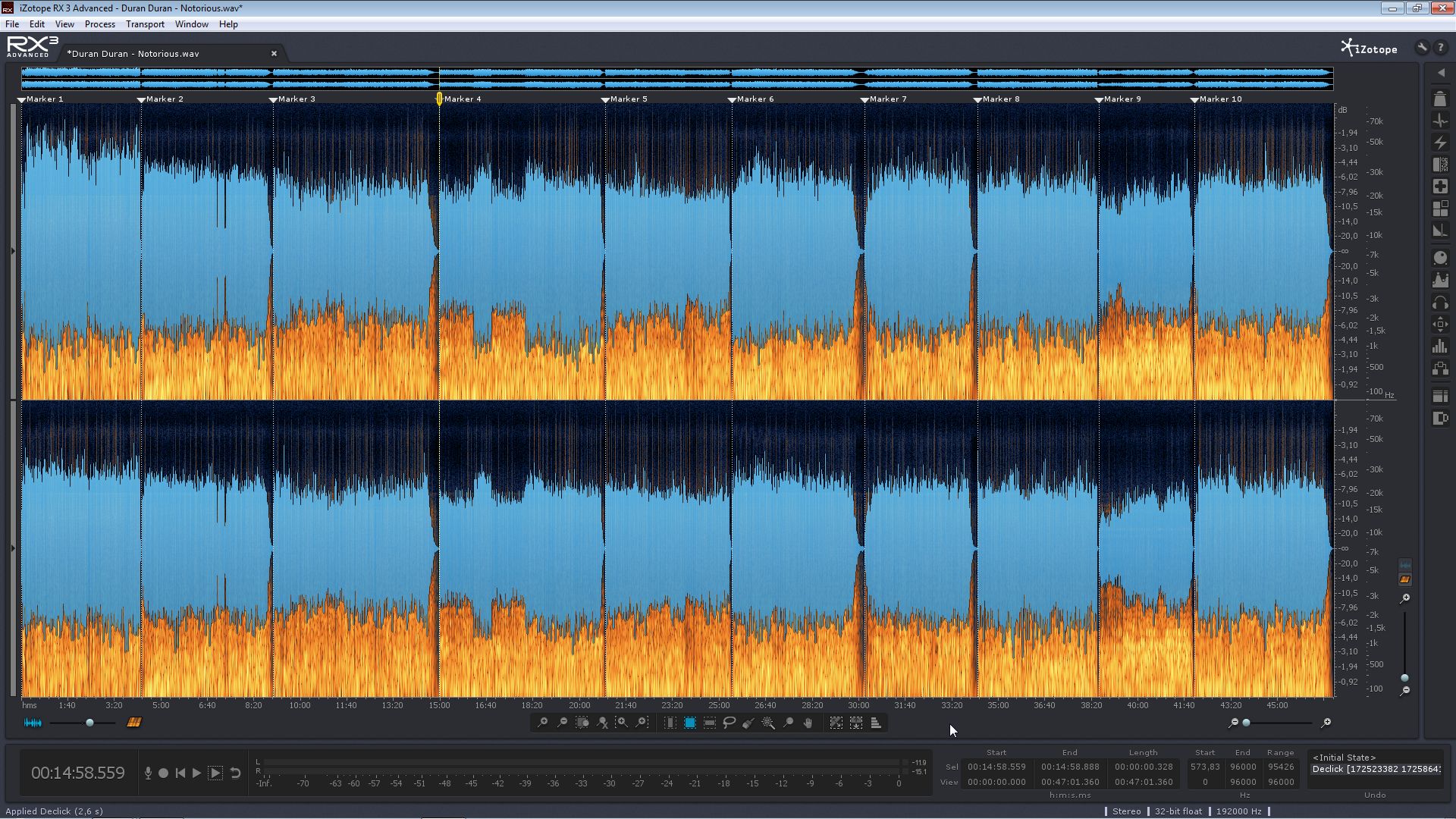Viewport: 1456px width, 819px height.
Task: Open the lightning bolt Declip module
Action: pyautogui.click(x=1440, y=143)
